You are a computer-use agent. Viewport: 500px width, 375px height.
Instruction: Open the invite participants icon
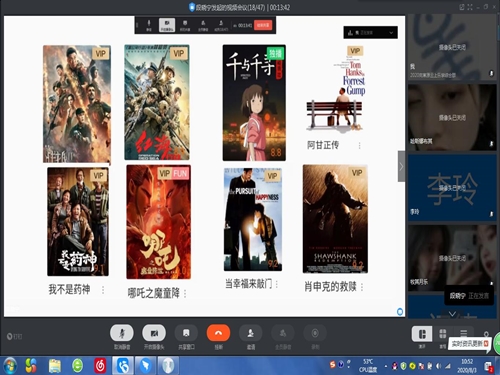251,333
